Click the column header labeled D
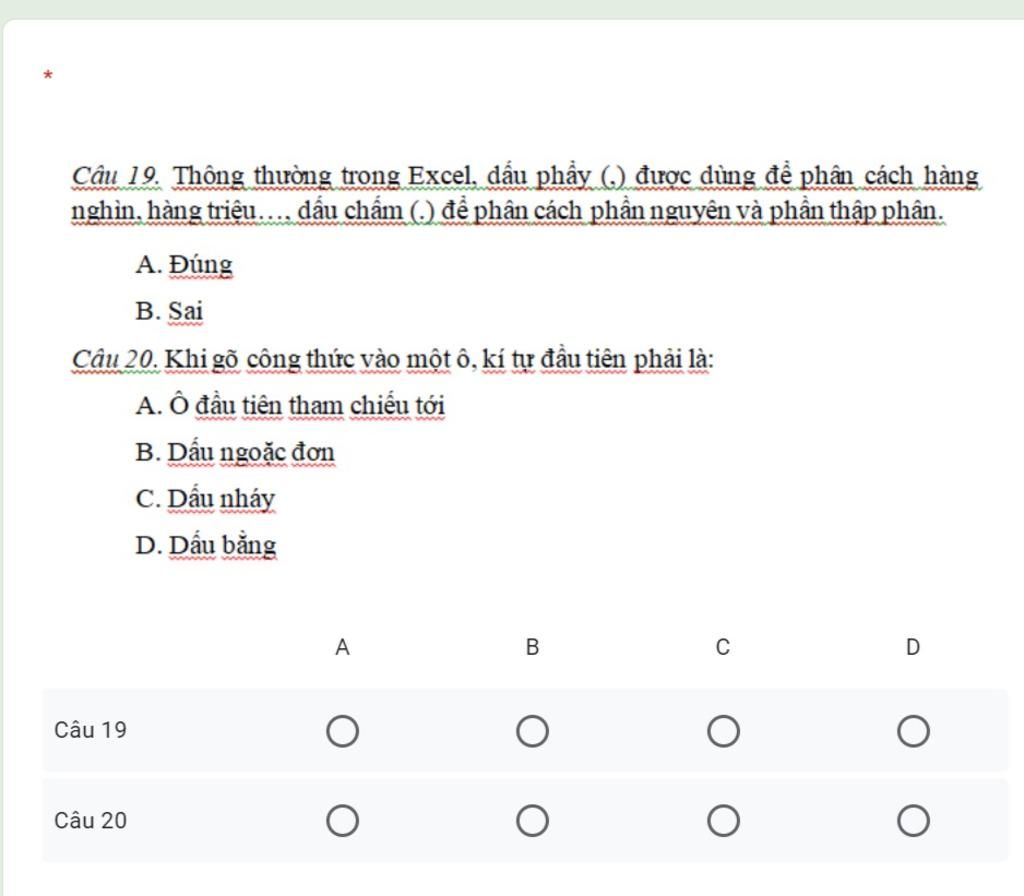The width and height of the screenshot is (1024, 896). click(912, 648)
